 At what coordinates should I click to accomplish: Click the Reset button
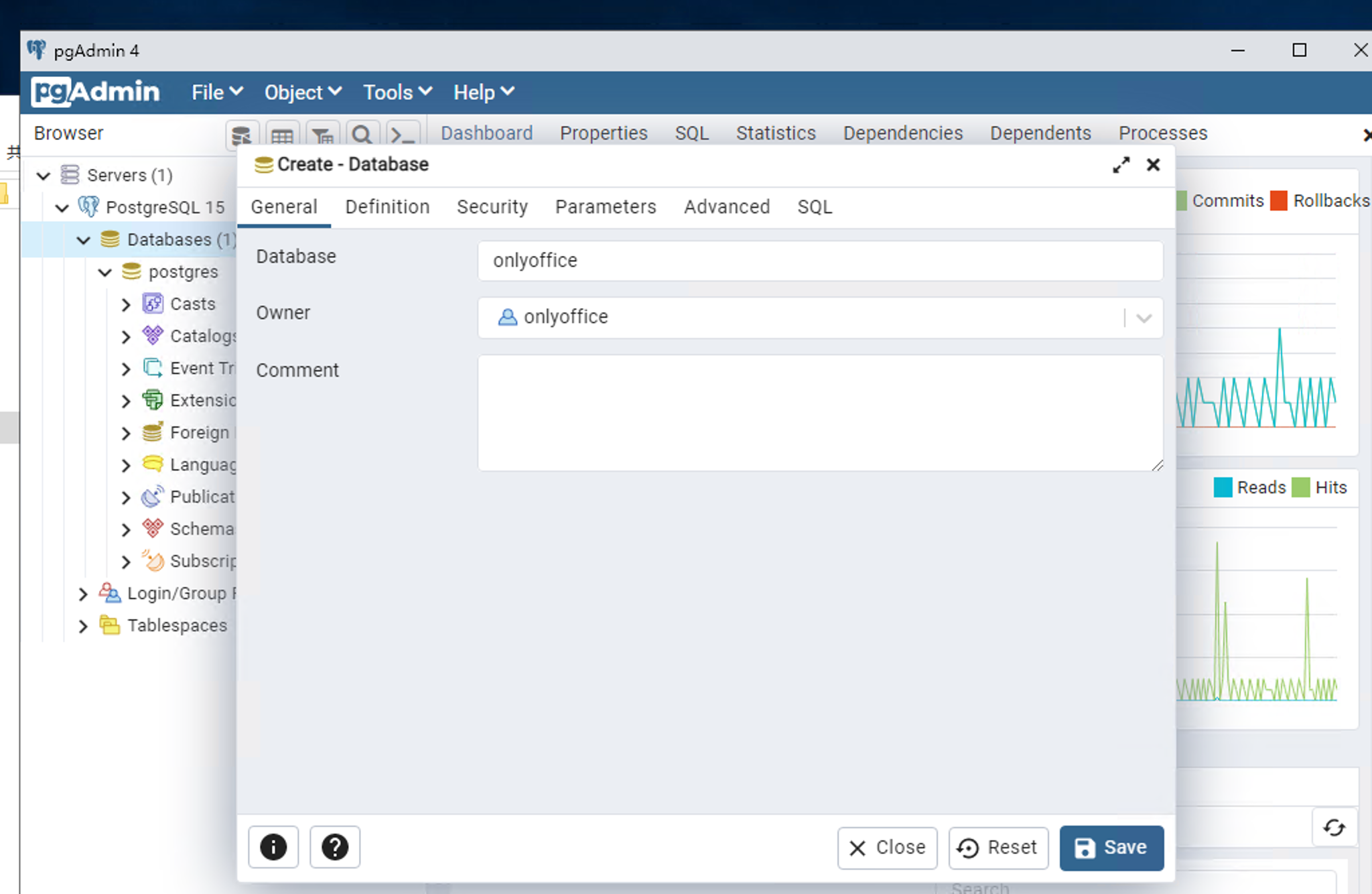[998, 848]
